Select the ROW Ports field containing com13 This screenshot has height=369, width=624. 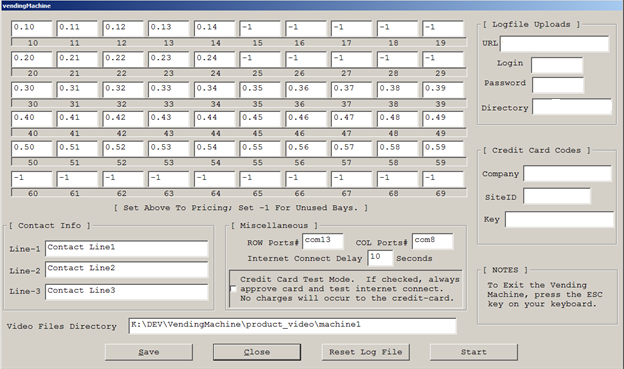click(323, 241)
